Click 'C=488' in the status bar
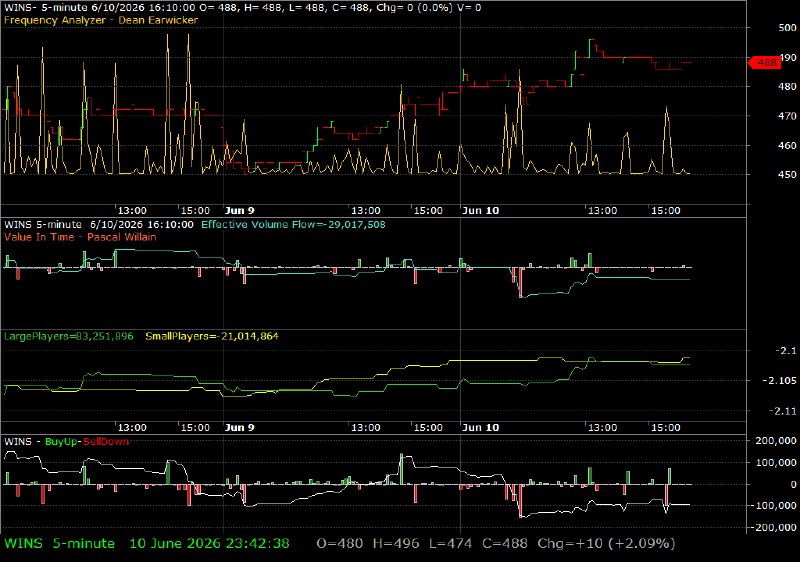800x562 pixels. 505,544
